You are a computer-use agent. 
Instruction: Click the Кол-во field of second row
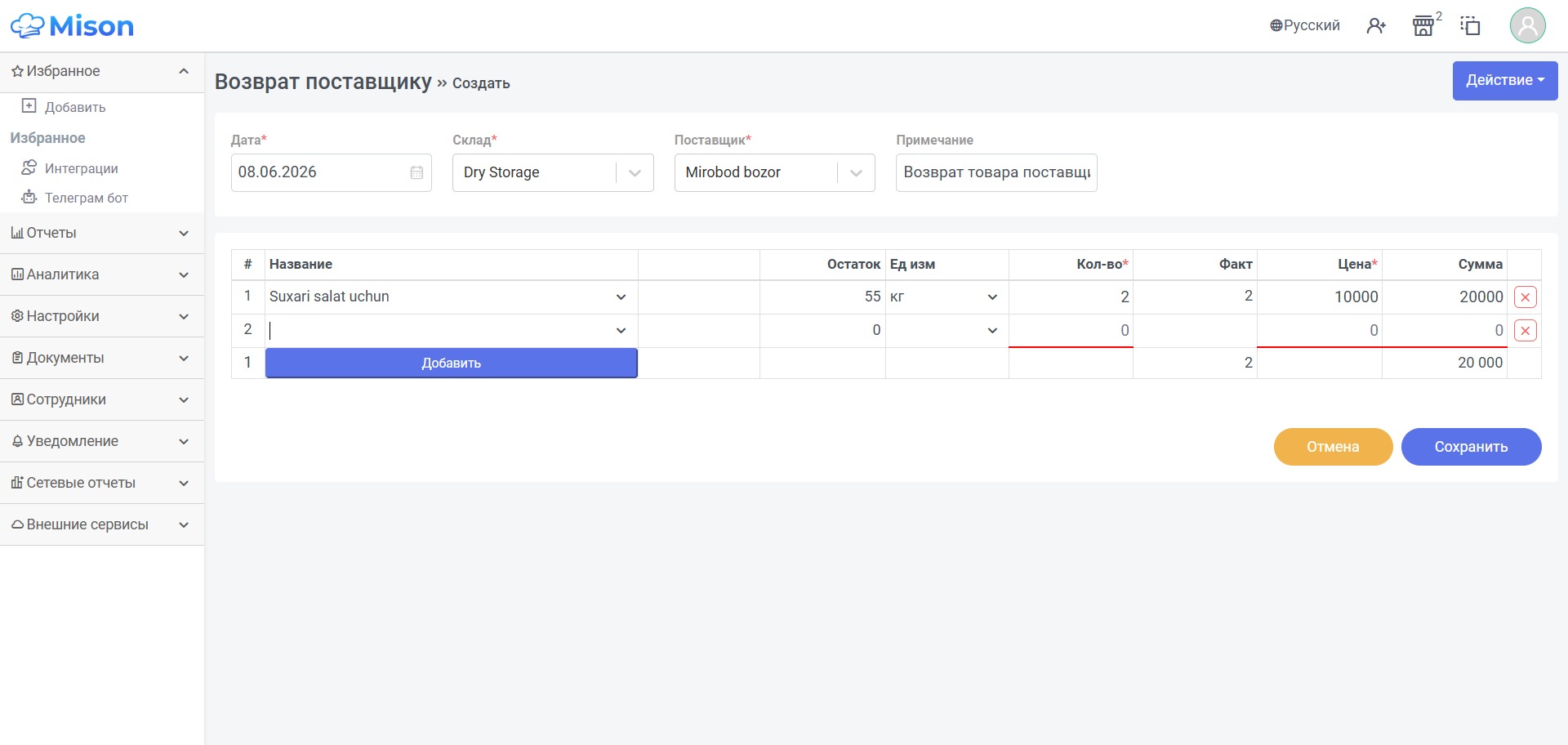[x=1071, y=331]
